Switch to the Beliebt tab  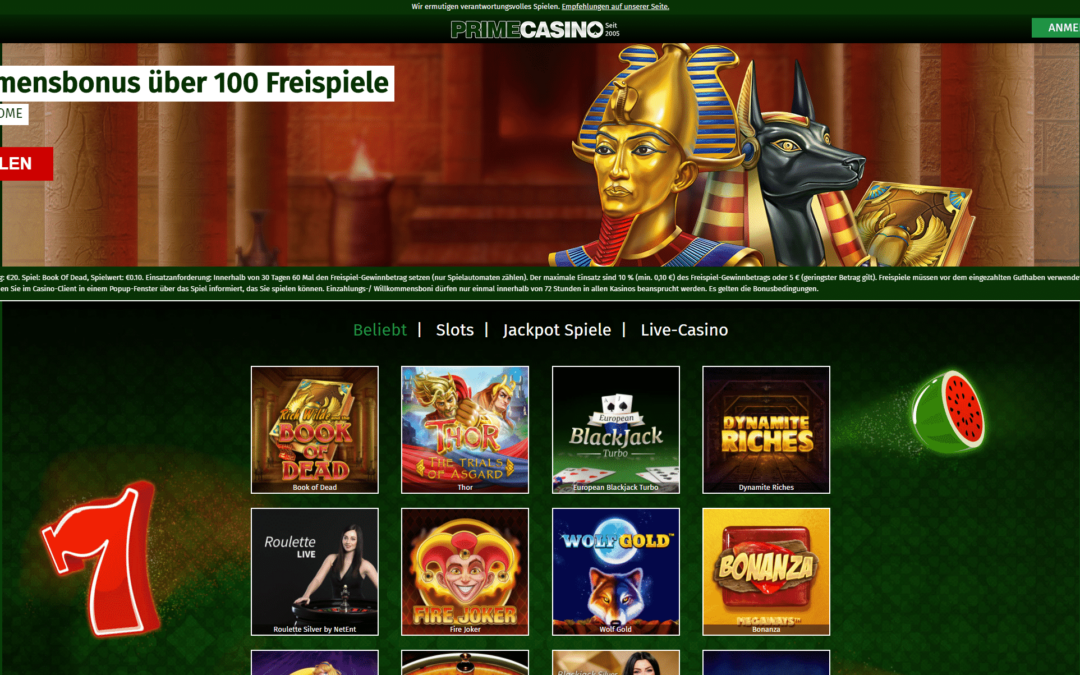coord(380,330)
